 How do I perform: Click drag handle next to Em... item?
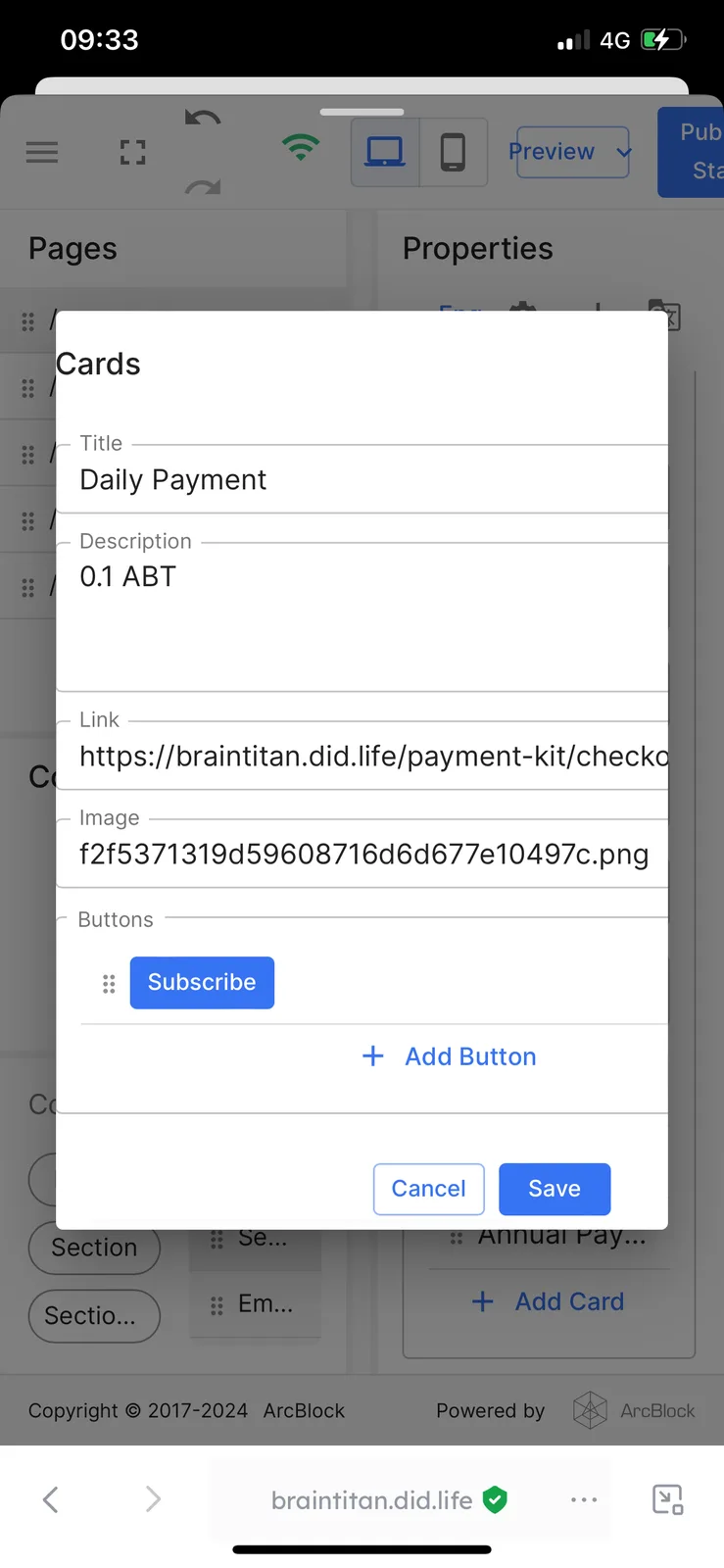click(x=217, y=1305)
